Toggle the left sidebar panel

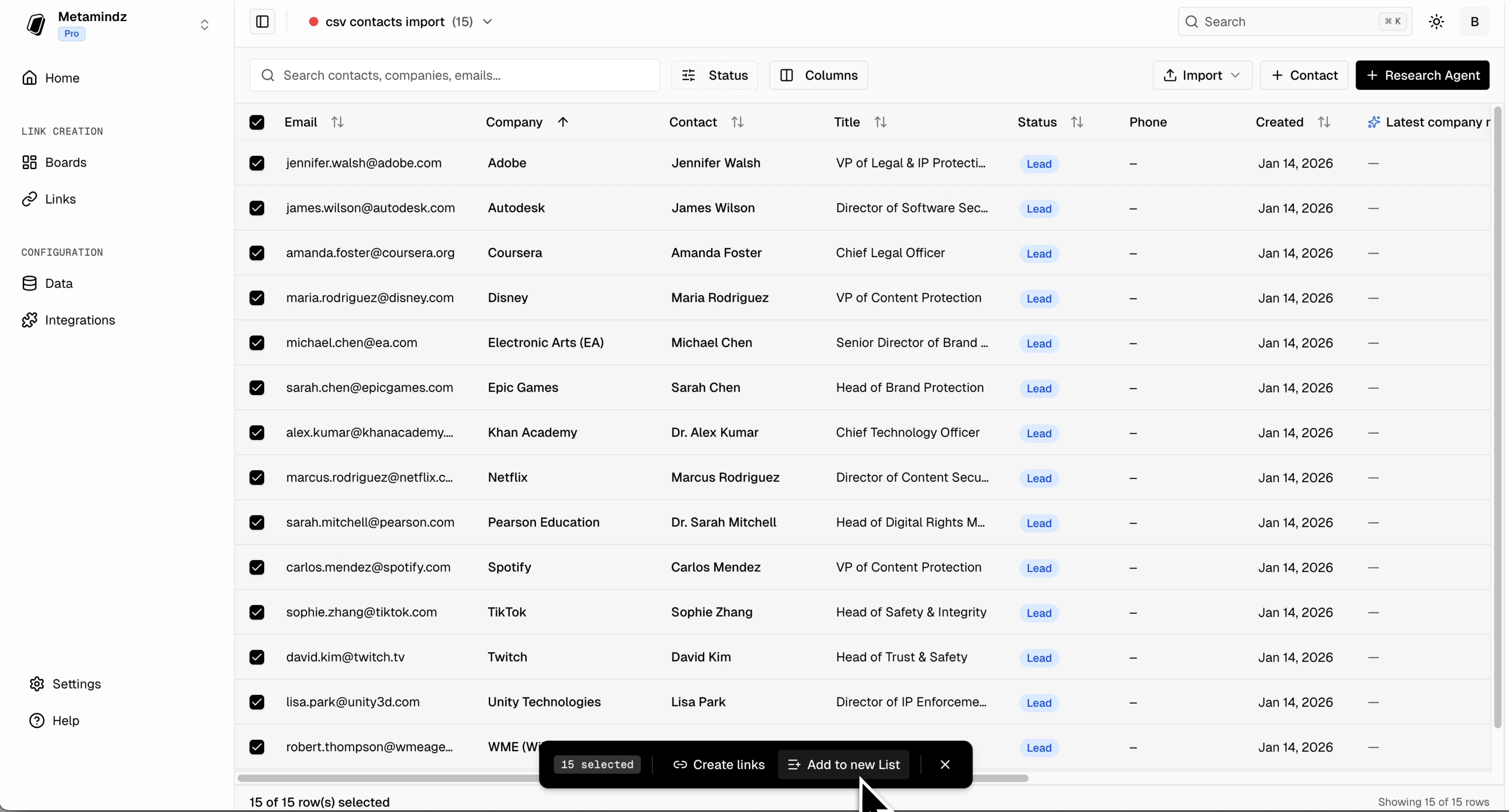[x=262, y=22]
